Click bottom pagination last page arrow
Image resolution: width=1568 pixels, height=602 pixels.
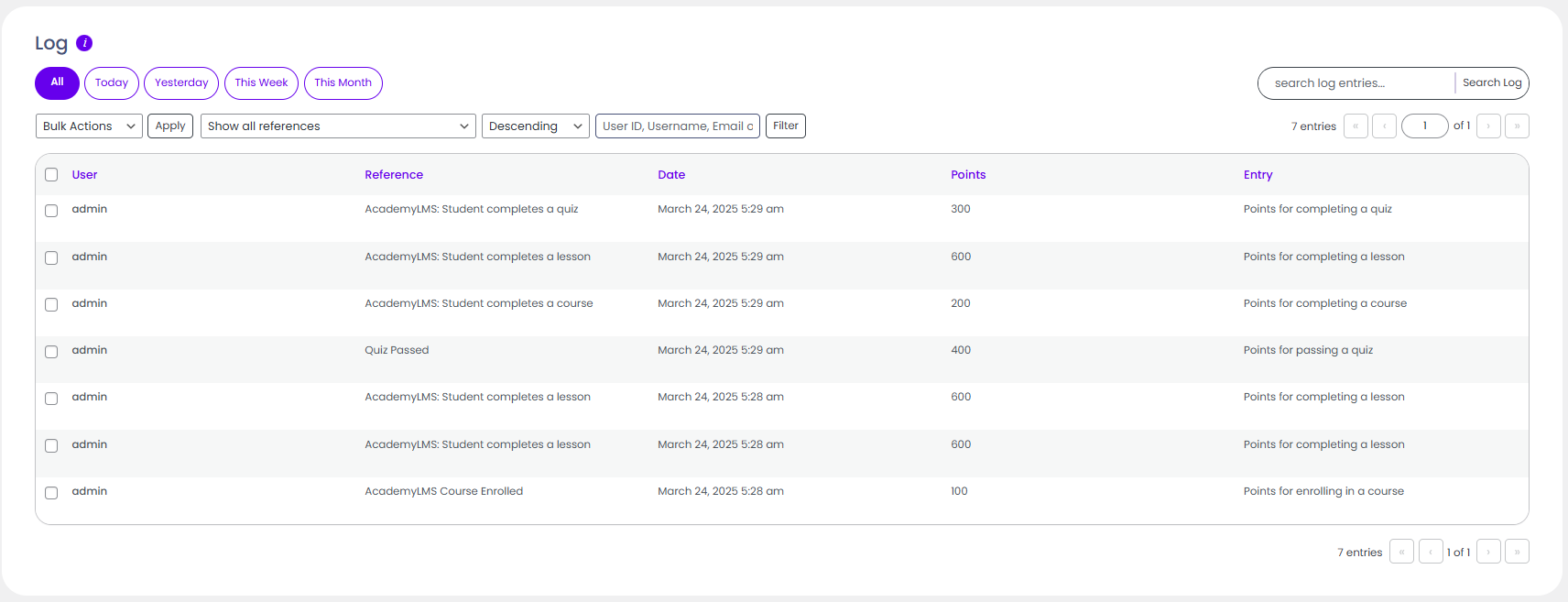point(1517,552)
